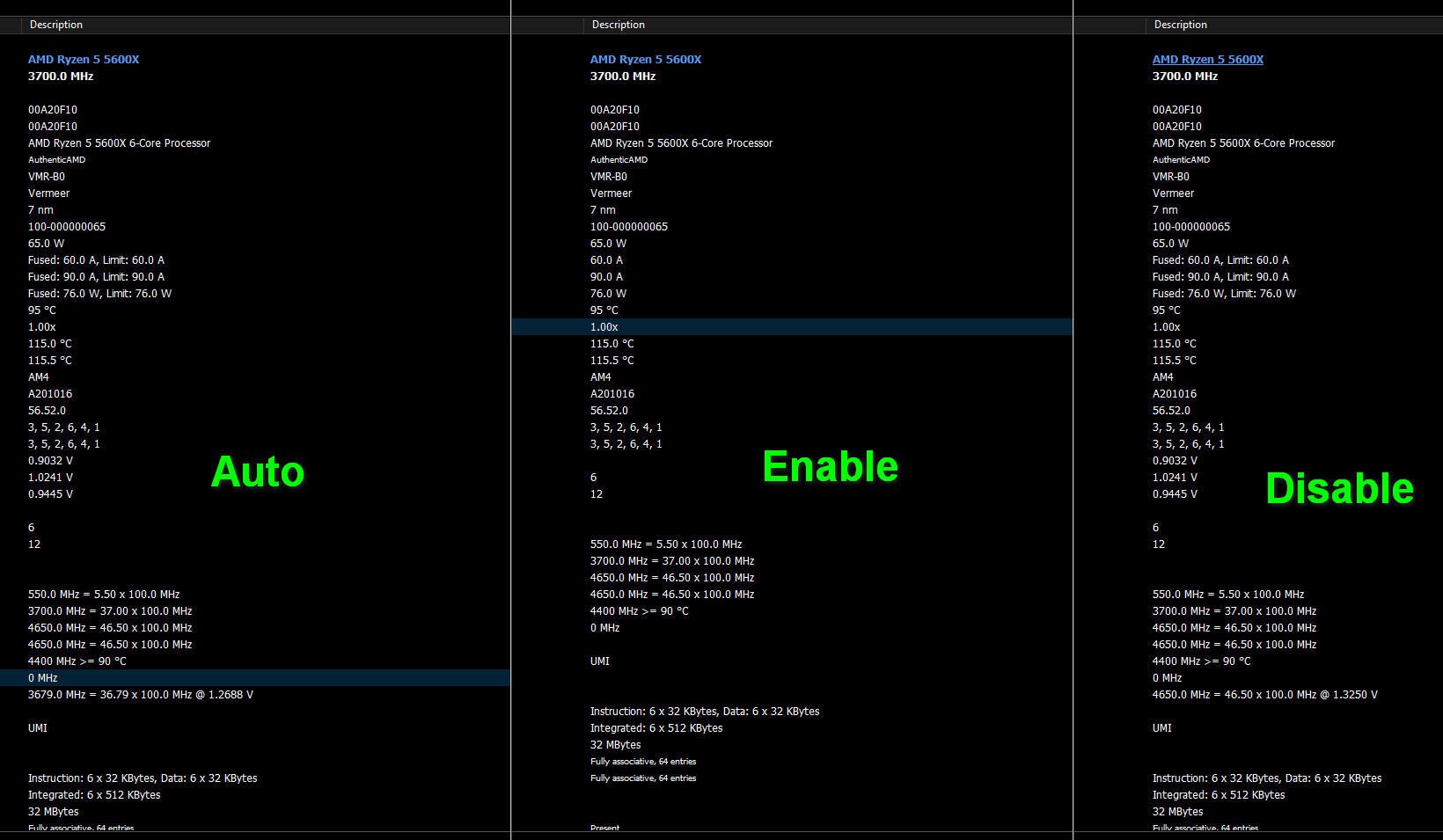Click "4400 MHz >= 90 °C" in Auto panel

pos(77,661)
